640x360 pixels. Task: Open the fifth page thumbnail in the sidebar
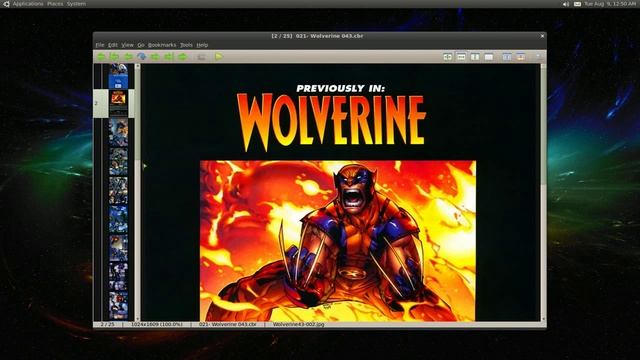pyautogui.click(x=118, y=190)
